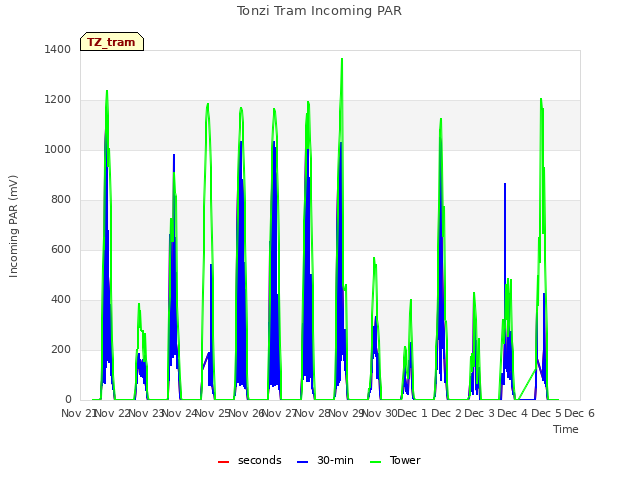This screenshot has height=480, width=640.
Task: Click the Nov 27 x-axis tick label
Action: pyautogui.click(x=280, y=413)
